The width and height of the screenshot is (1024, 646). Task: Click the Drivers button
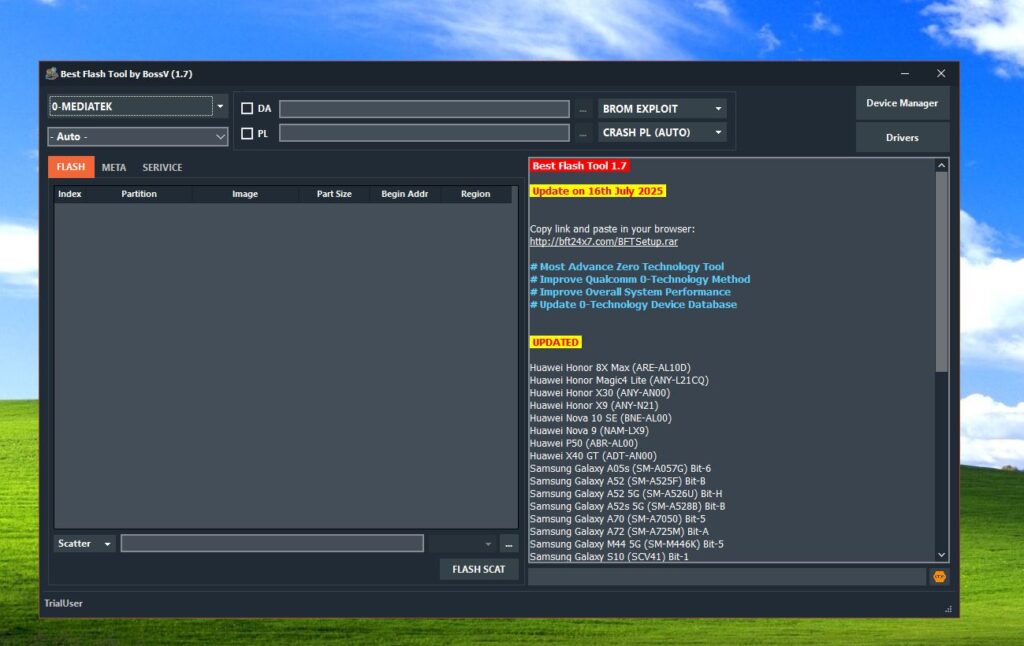pos(902,138)
